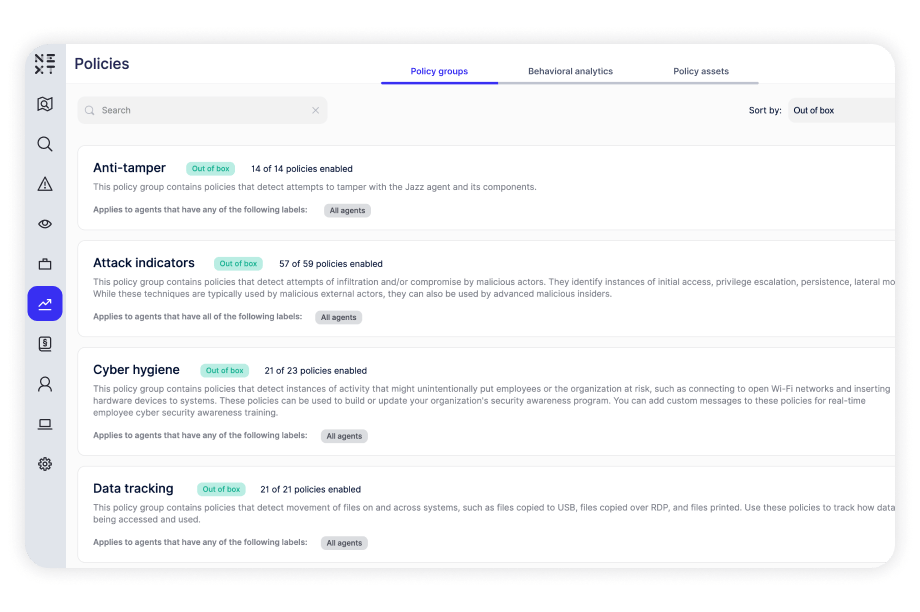This screenshot has width=920, height=612.
Task: Click Out of box badge on Data tracking
Action: [x=221, y=489]
